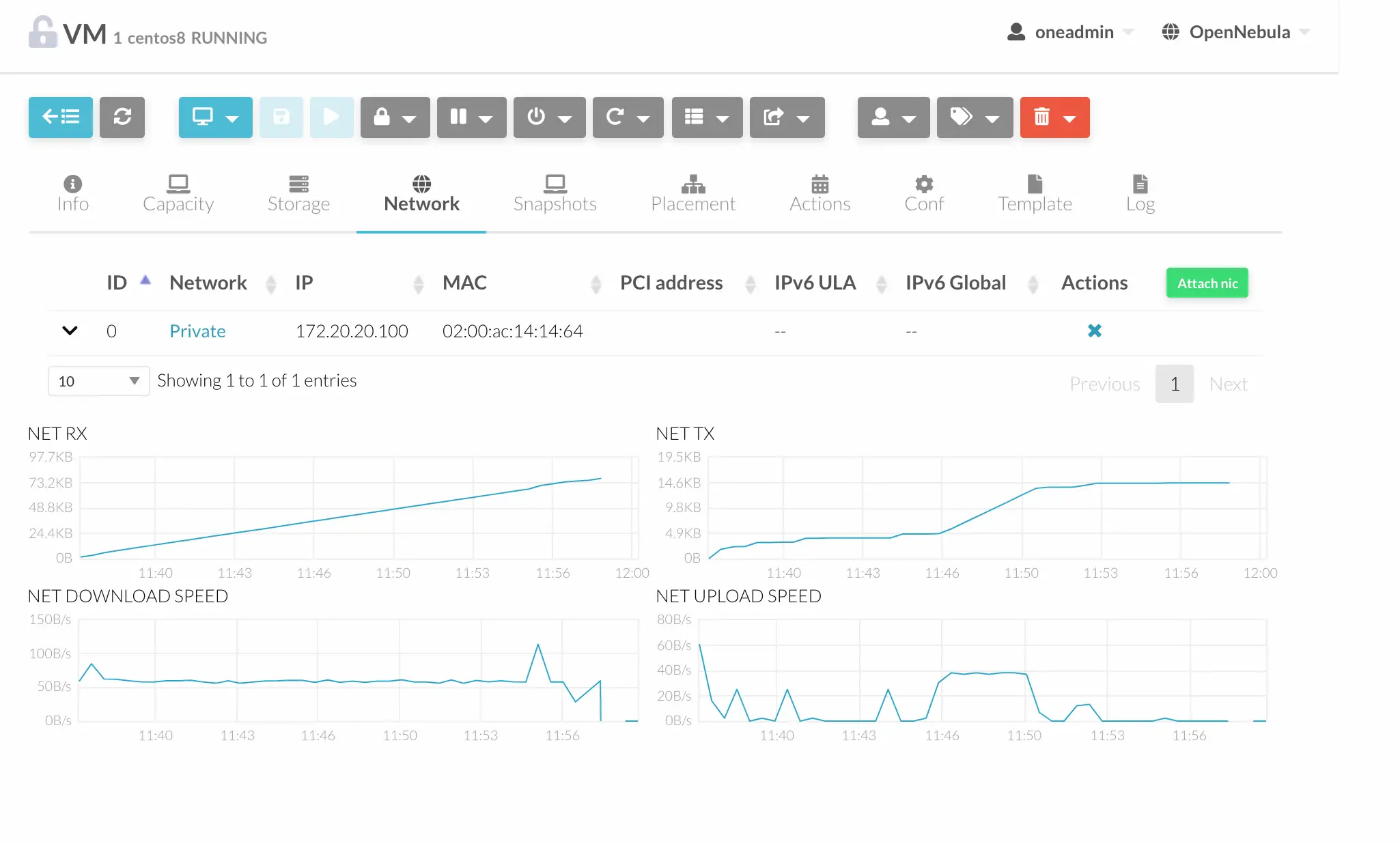Open the pause/suspend dropdown
This screenshot has width=1400, height=844.
pyautogui.click(x=471, y=117)
